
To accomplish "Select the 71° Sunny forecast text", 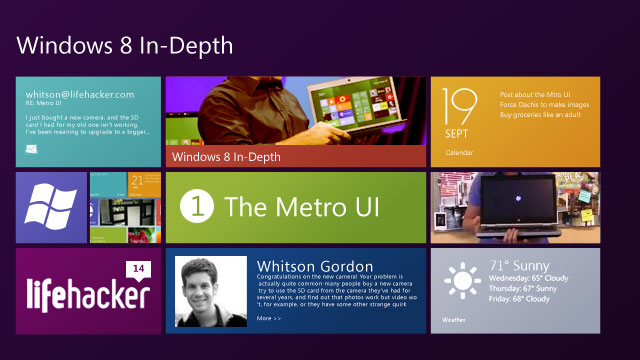I will point(519,266).
